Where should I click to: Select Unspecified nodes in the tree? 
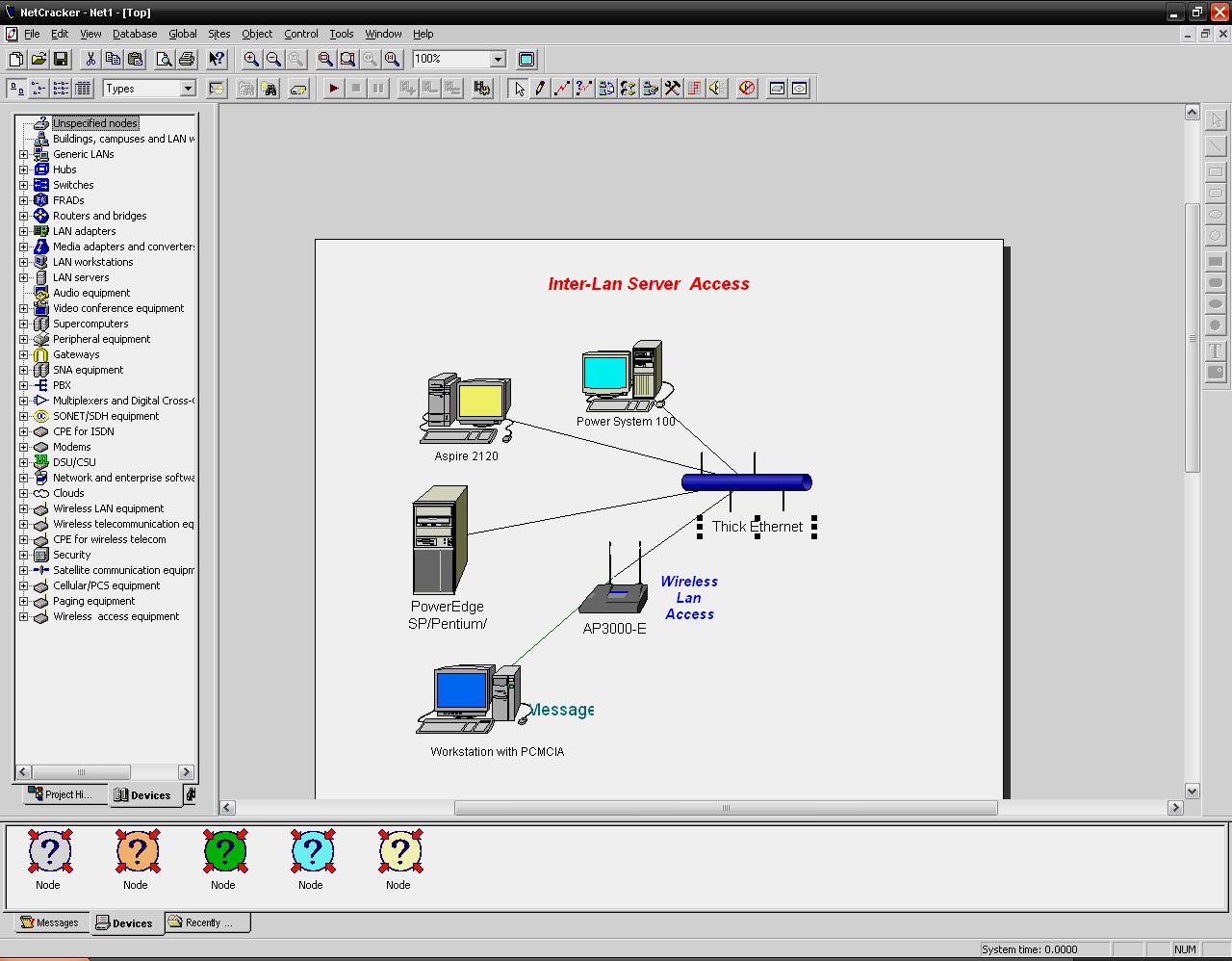(x=95, y=123)
